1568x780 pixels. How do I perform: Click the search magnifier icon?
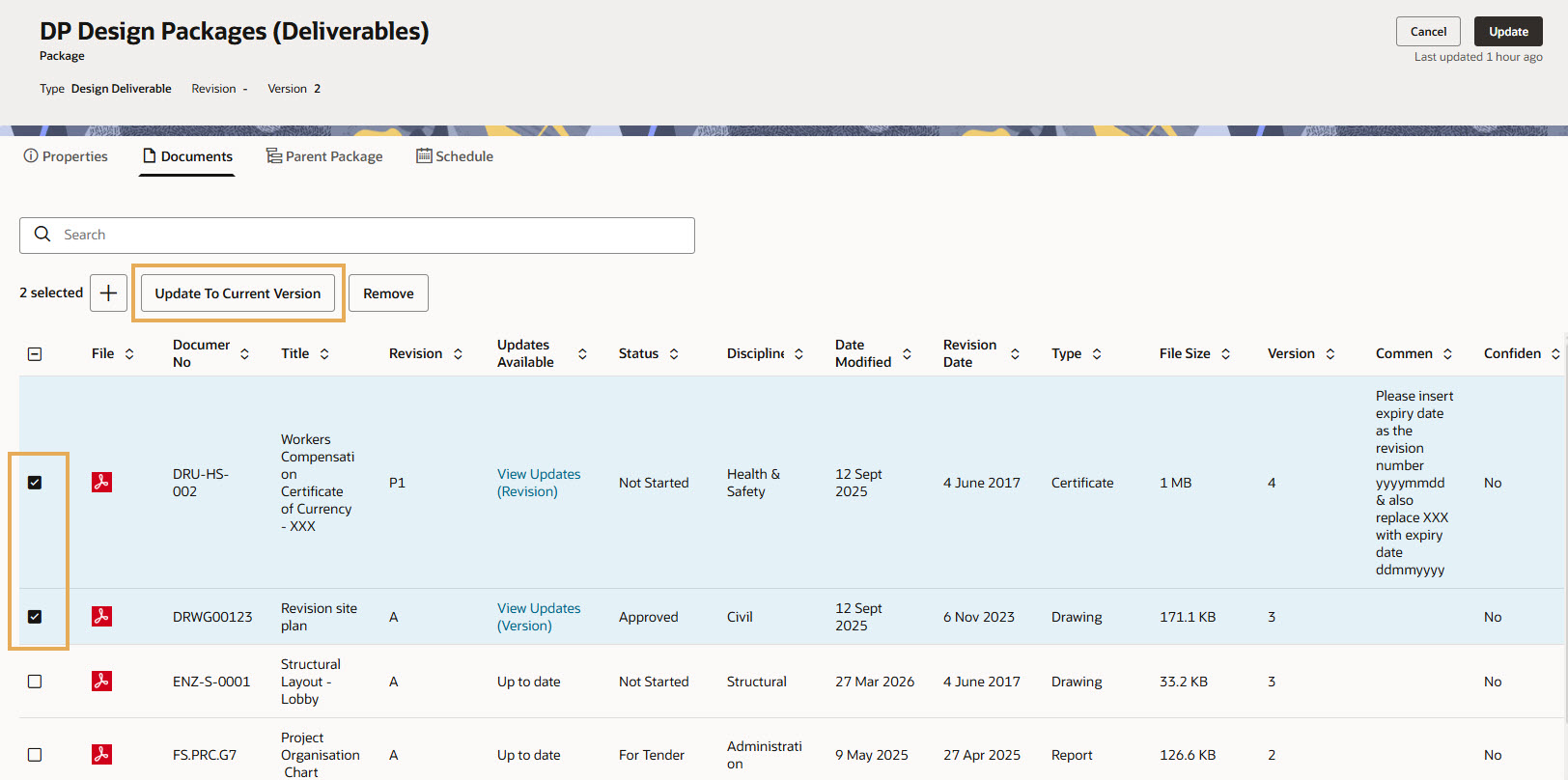[x=42, y=235]
